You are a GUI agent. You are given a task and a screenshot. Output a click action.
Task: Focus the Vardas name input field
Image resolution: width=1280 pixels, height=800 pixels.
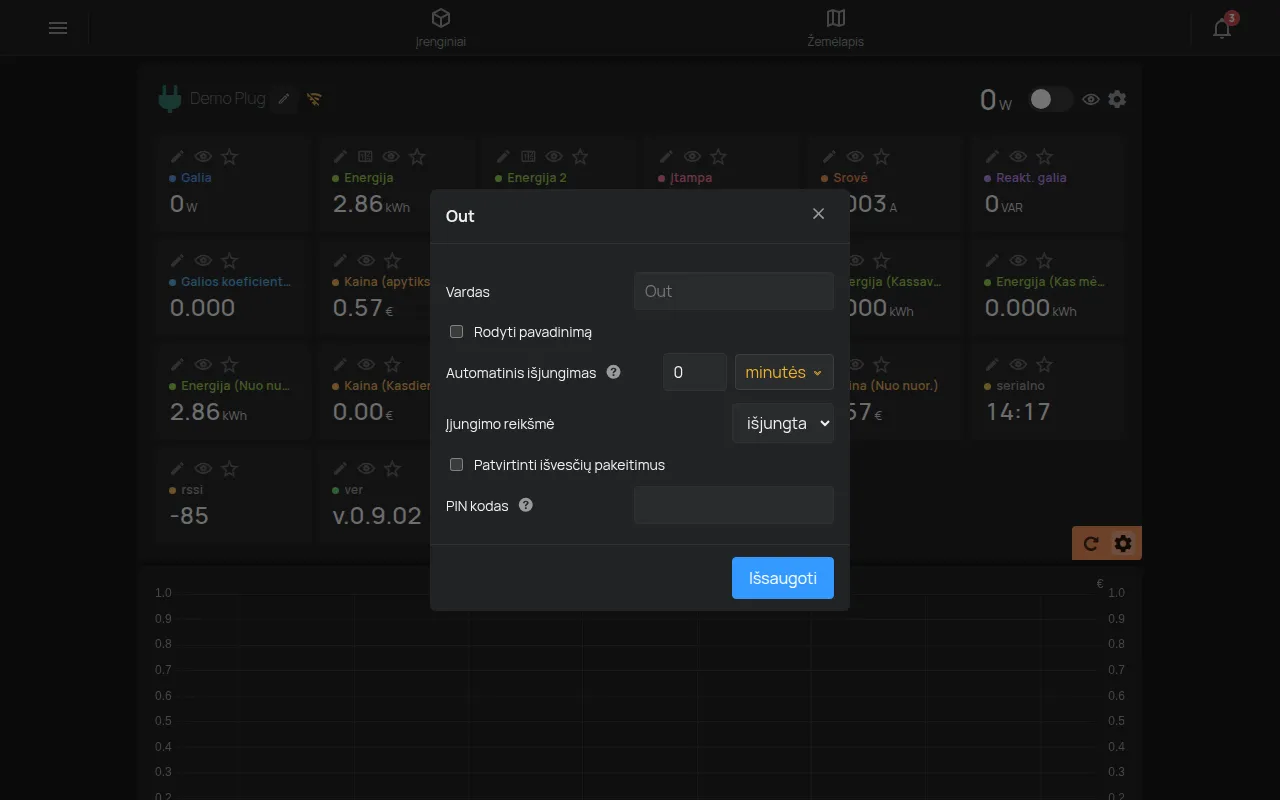point(734,291)
